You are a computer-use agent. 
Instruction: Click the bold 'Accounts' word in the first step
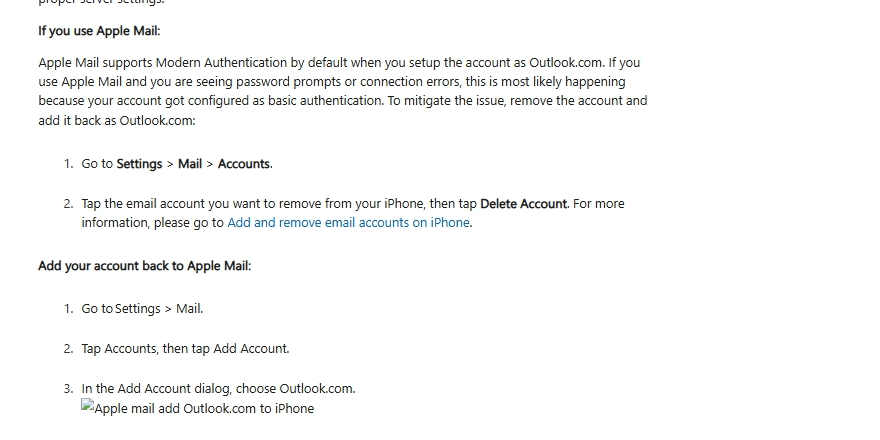[x=244, y=164]
